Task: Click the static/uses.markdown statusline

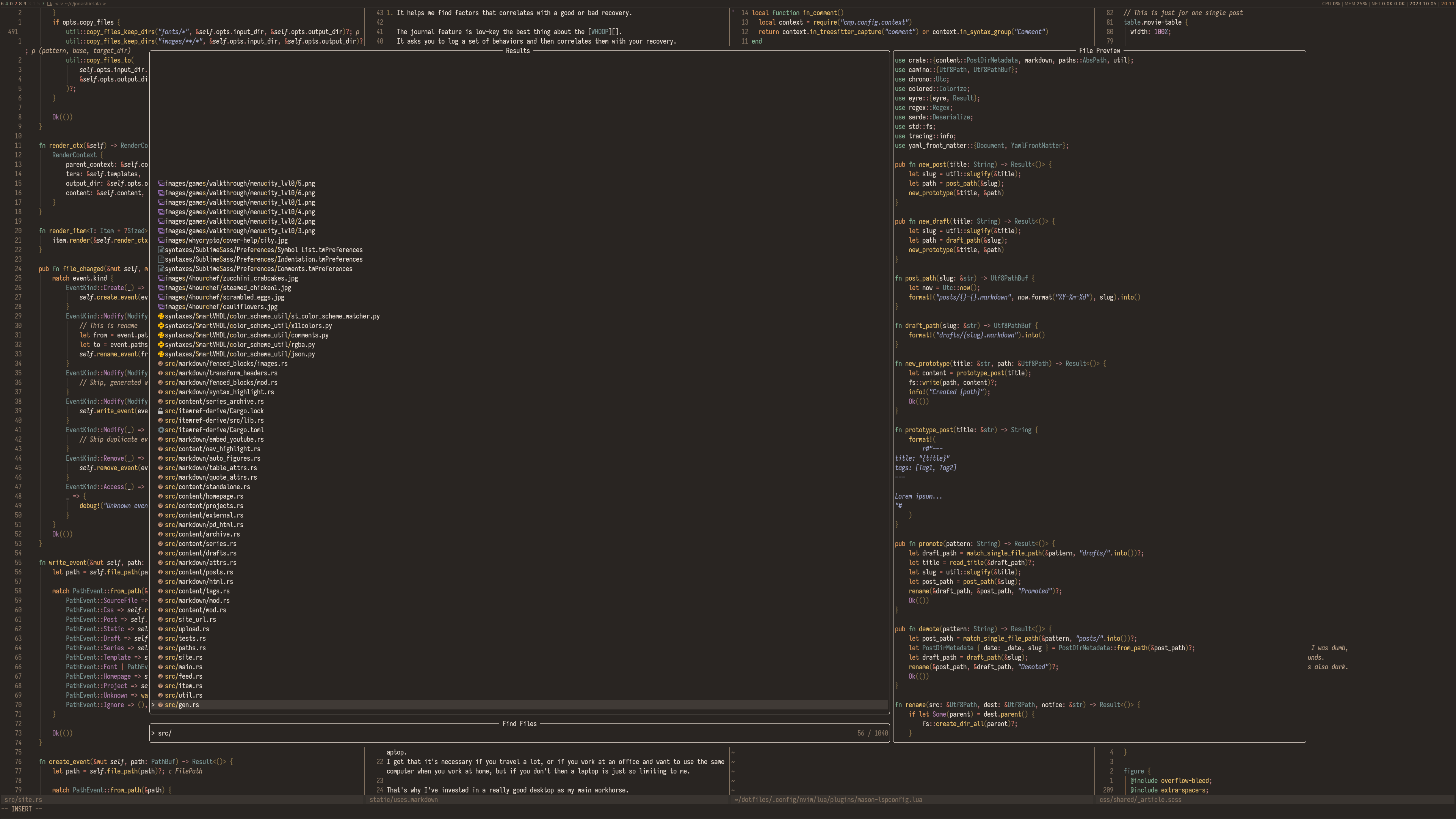Action: pyautogui.click(x=404, y=800)
